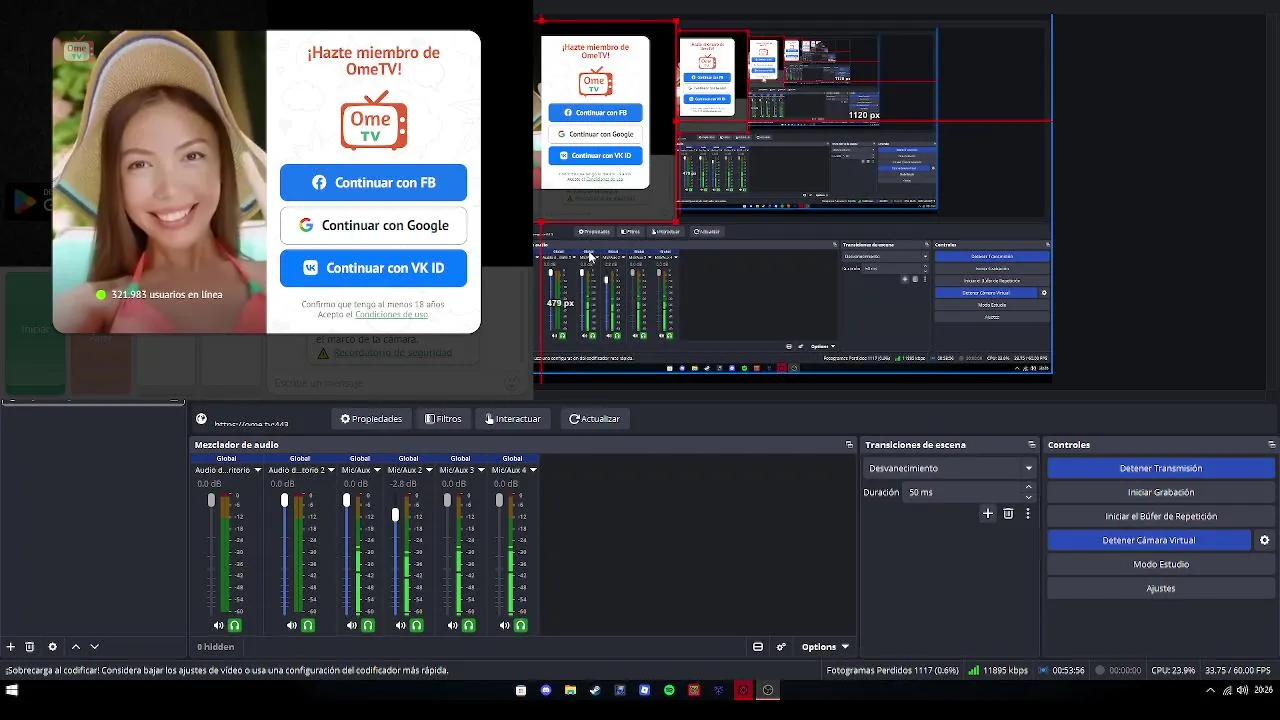Open Desvanecimiento transition dropdown

point(950,468)
